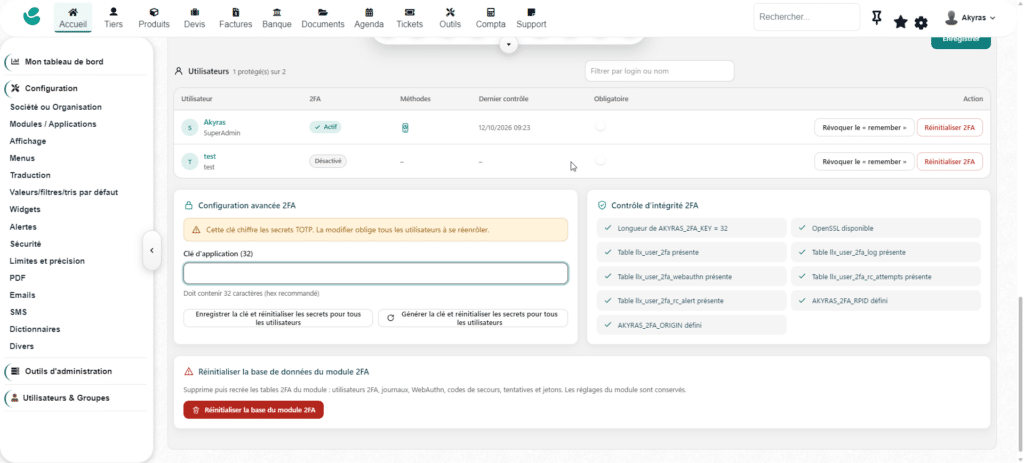Collapse the left sidebar with arrow
This screenshot has height=463, width=1024.
[152, 250]
